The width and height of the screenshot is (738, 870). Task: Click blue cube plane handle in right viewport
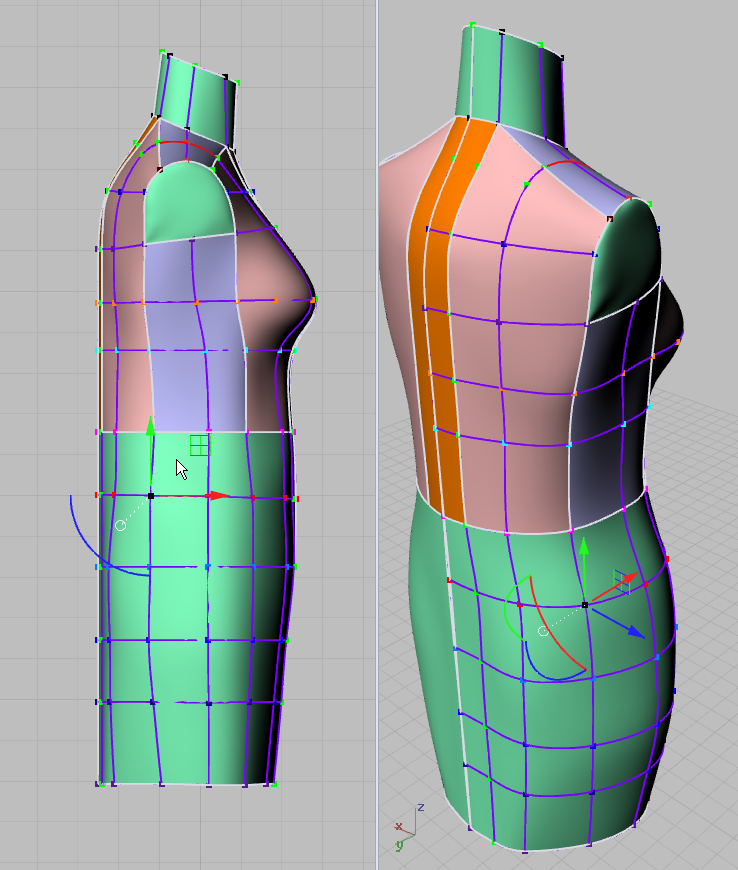(622, 581)
